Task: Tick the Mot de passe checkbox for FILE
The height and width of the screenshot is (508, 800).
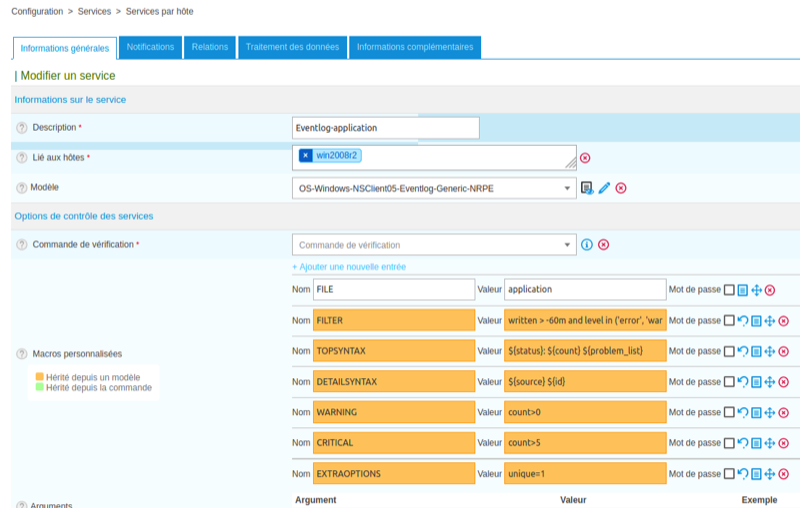Action: click(x=729, y=290)
